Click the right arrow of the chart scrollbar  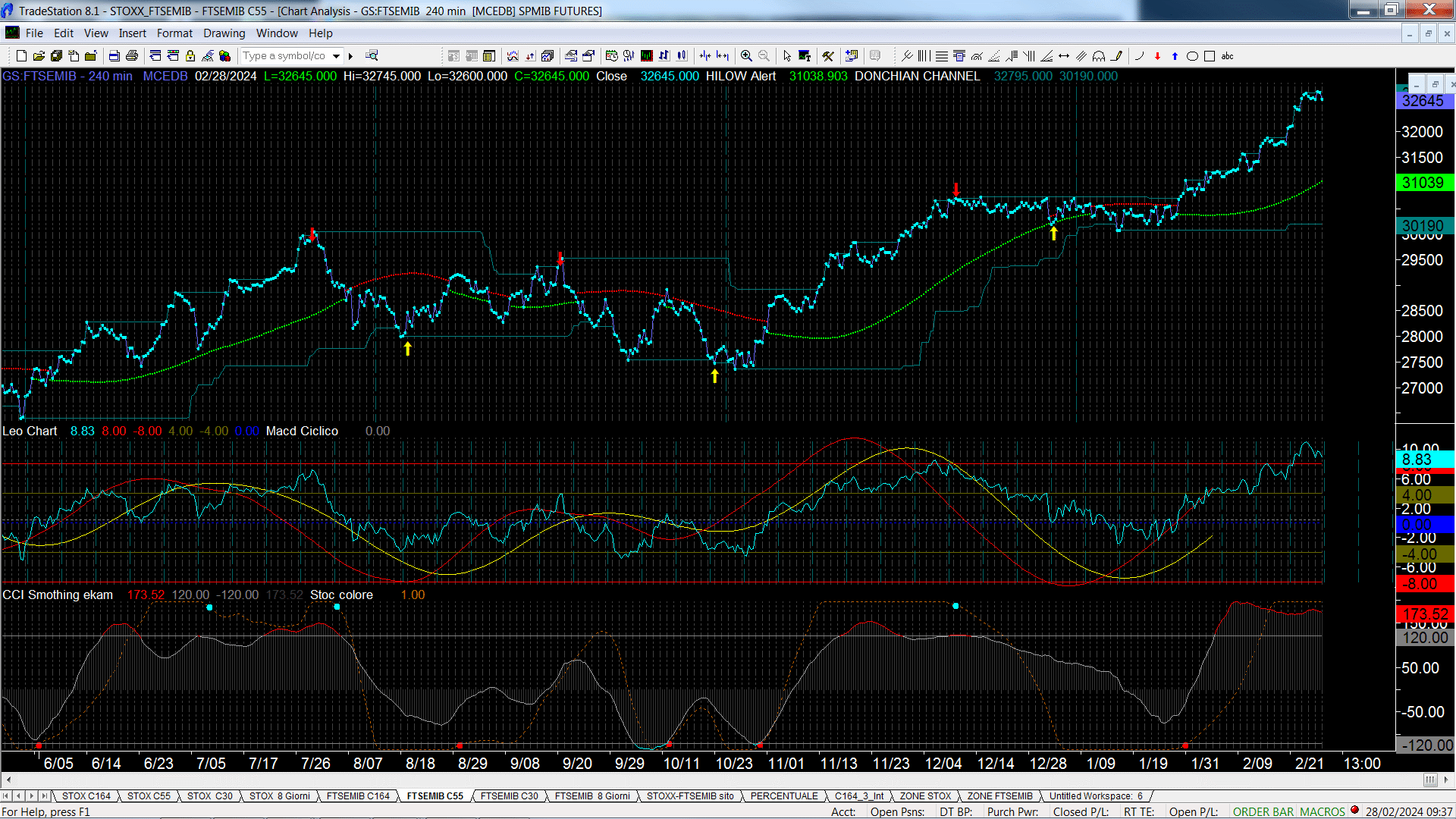(1448, 780)
